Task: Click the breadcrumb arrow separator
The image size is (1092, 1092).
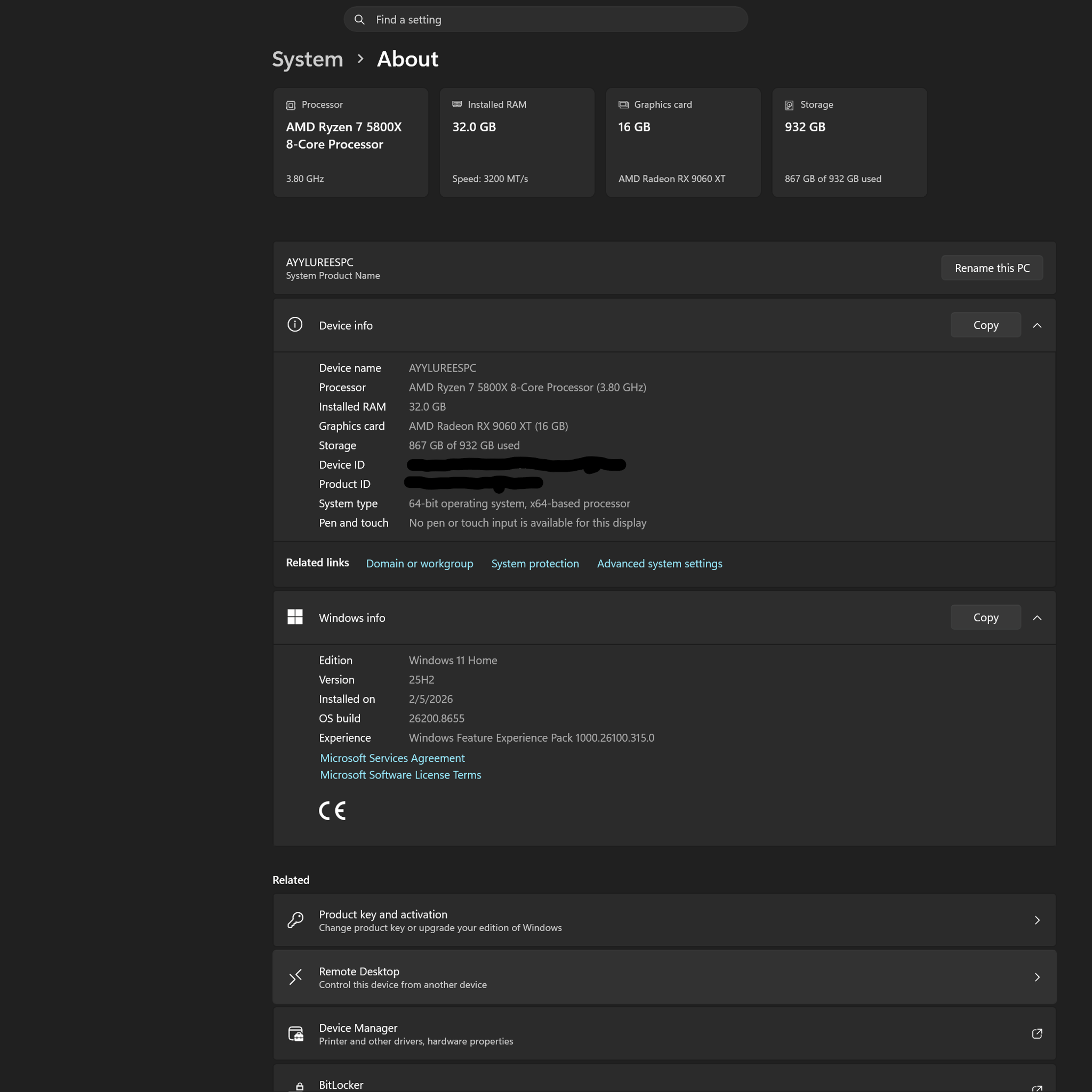Action: click(360, 59)
